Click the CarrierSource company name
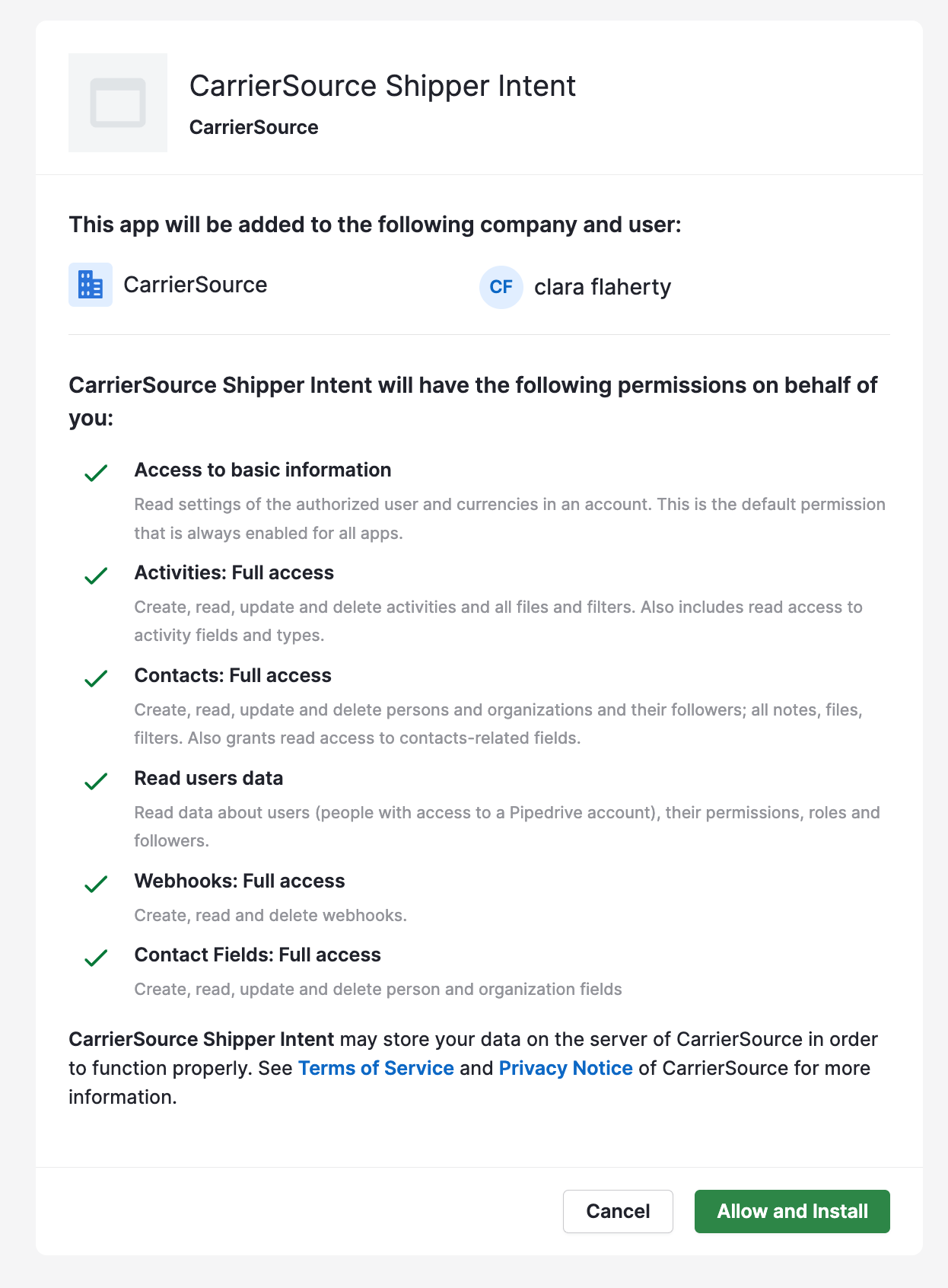Image resolution: width=948 pixels, height=1288 pixels. (x=196, y=285)
